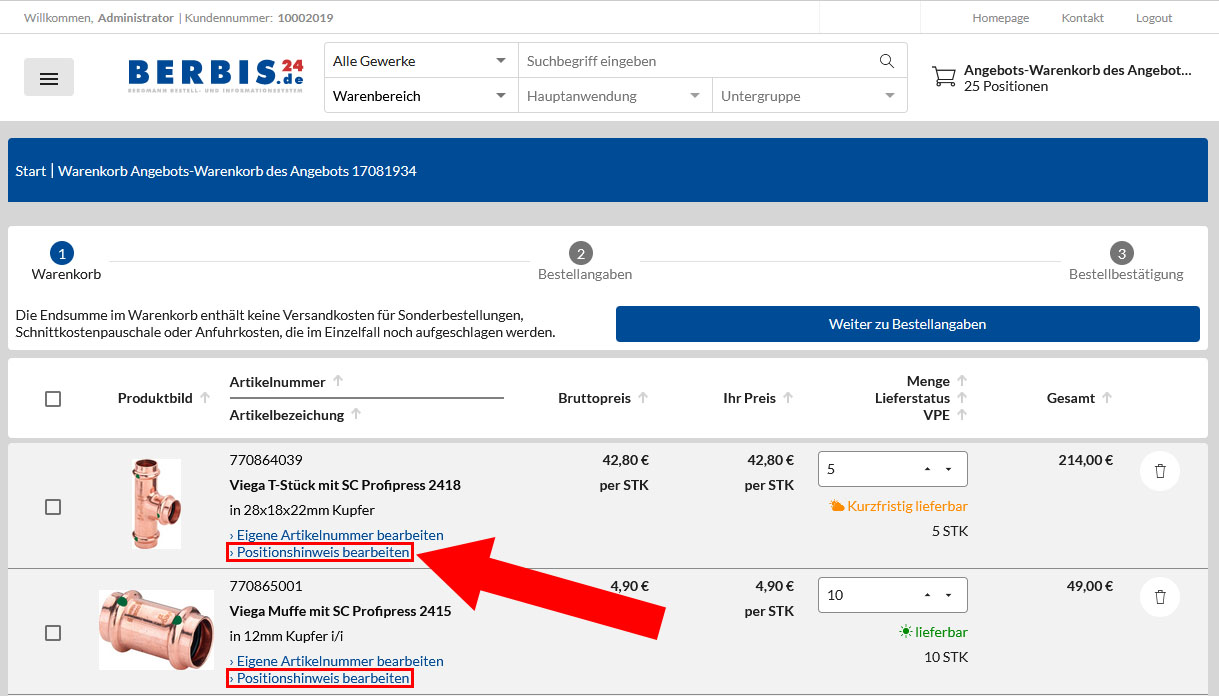Sort by VPE arrow
The width and height of the screenshot is (1219, 696).
(962, 414)
